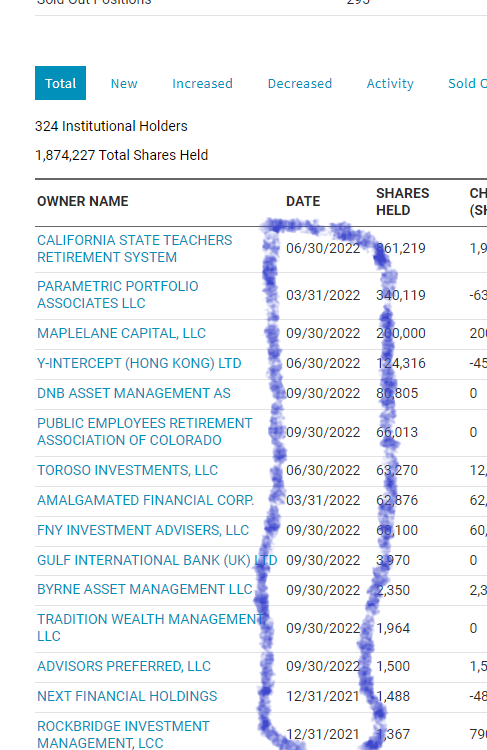Screen dimensions: 487x750
Task: Open Gulf International Bank (UK) LTD link
Action: (157, 560)
